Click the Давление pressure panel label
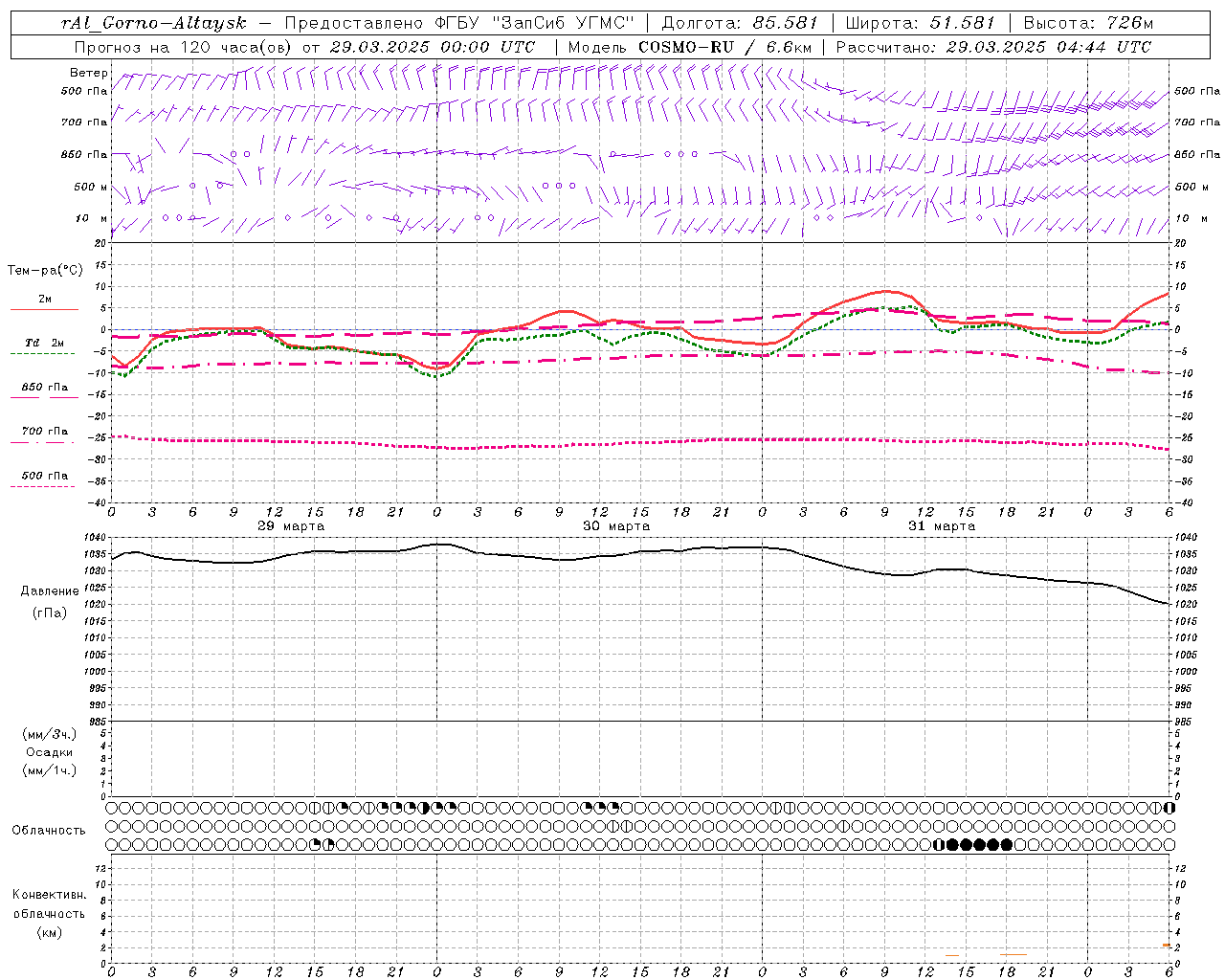Screen dimensions: 1225x980 pos(50,591)
